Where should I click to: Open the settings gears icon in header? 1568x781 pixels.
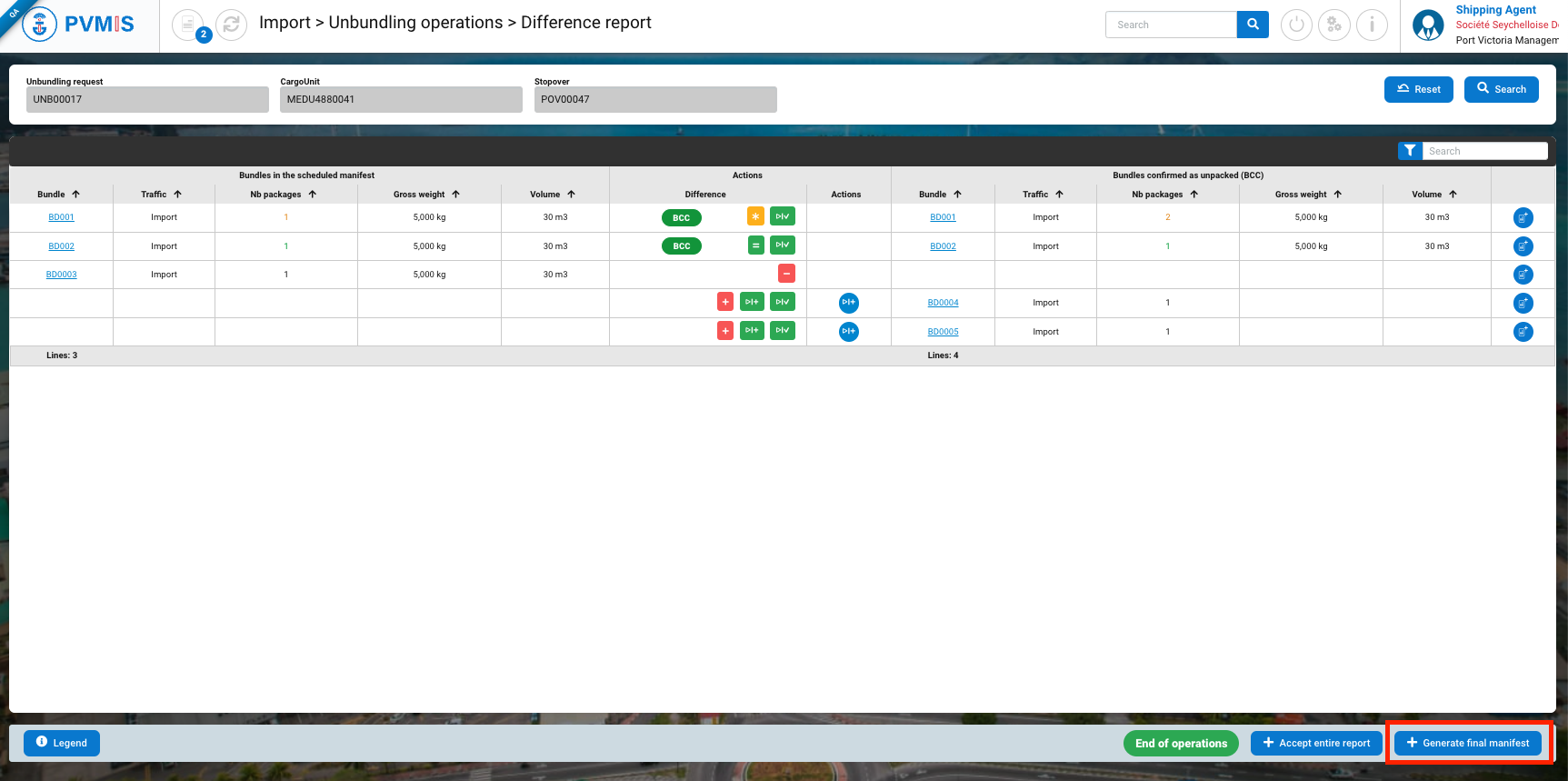pos(1333,25)
